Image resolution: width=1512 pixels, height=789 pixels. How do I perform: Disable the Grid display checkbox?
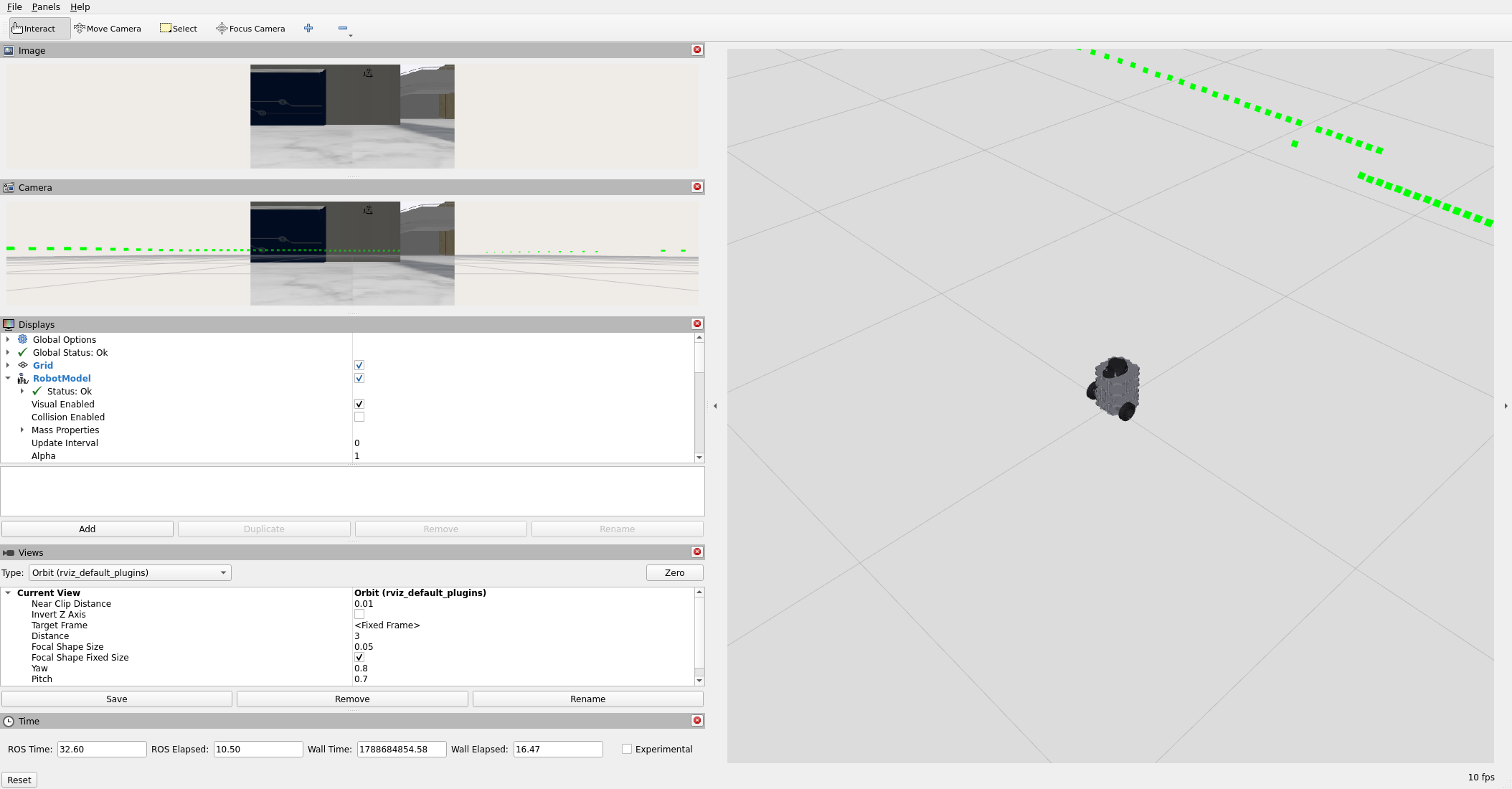[x=359, y=365]
